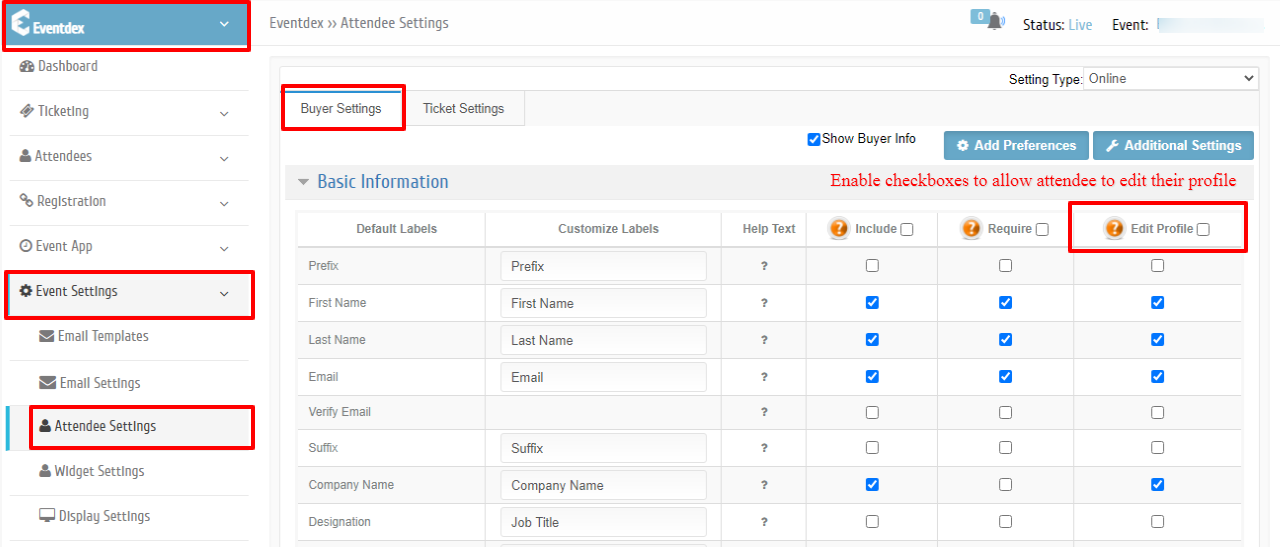Click the orange help icon beside Include
1280x547 pixels.
click(x=839, y=228)
